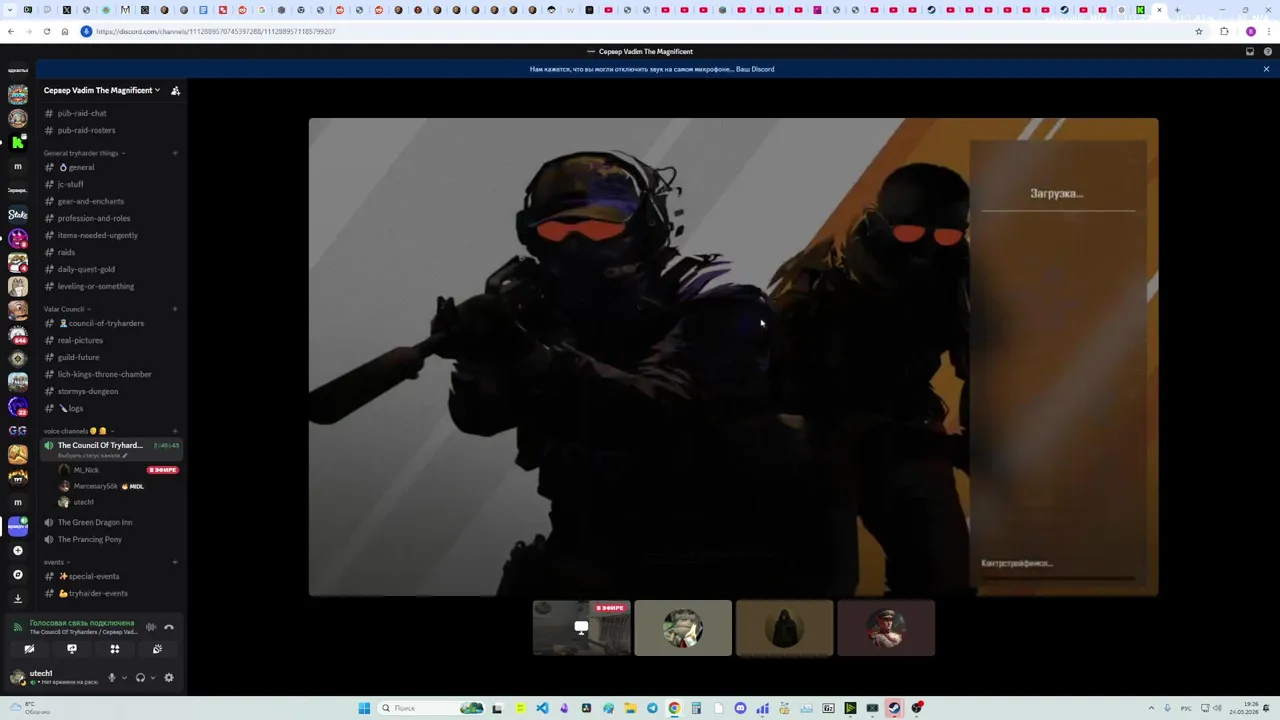Open microphone input options arrow
Screen dimensions: 1280x720
(124, 677)
